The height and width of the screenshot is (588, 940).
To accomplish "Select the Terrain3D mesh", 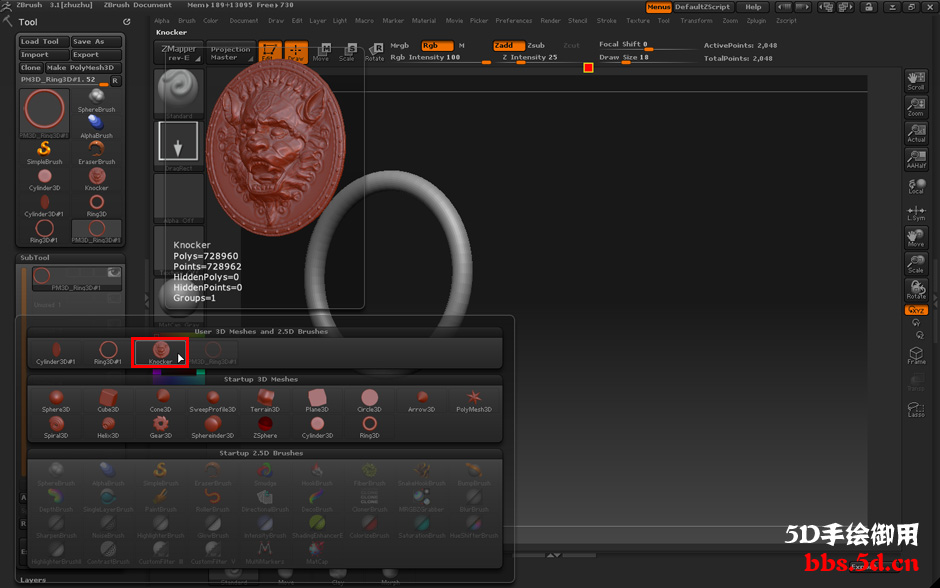I will tap(265, 400).
